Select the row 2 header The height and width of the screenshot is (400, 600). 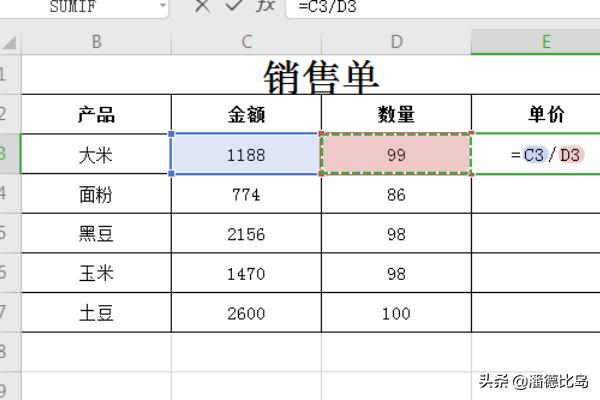pyautogui.click(x=10, y=114)
